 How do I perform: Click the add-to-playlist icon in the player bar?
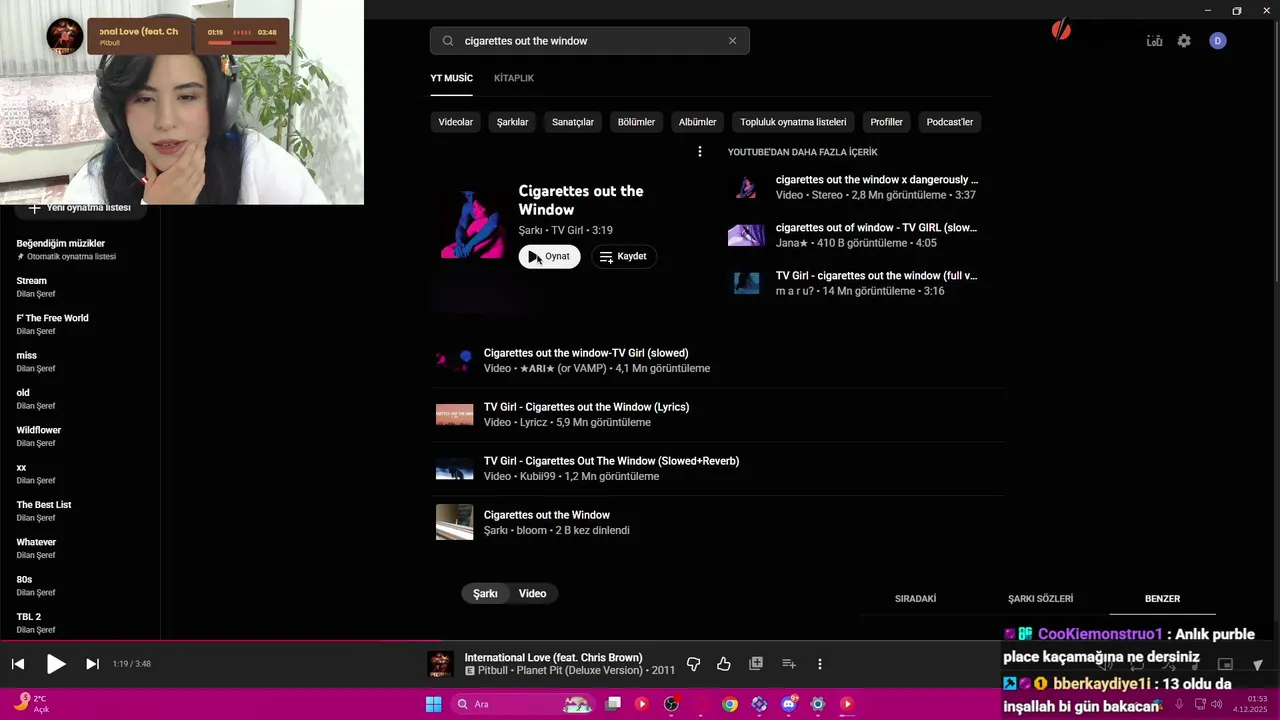788,664
